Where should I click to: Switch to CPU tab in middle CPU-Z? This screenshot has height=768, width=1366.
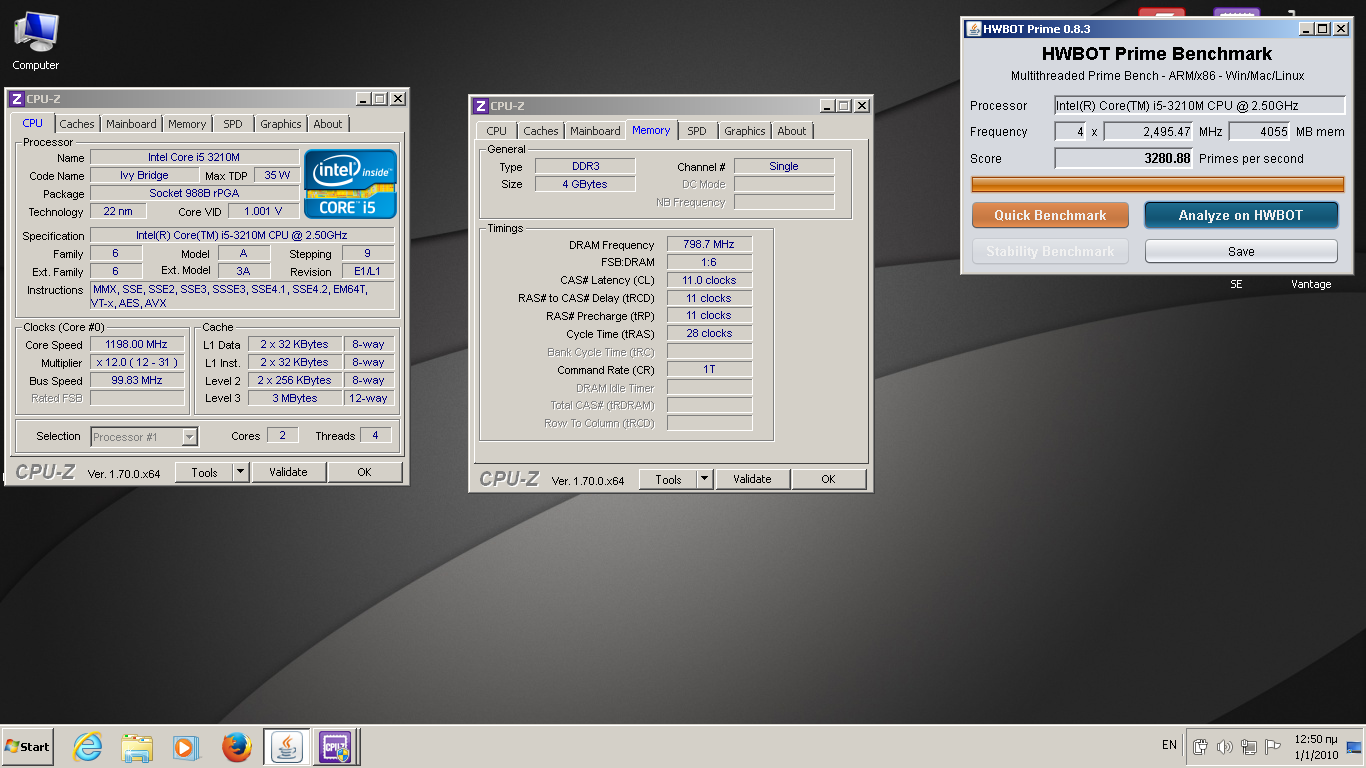497,131
